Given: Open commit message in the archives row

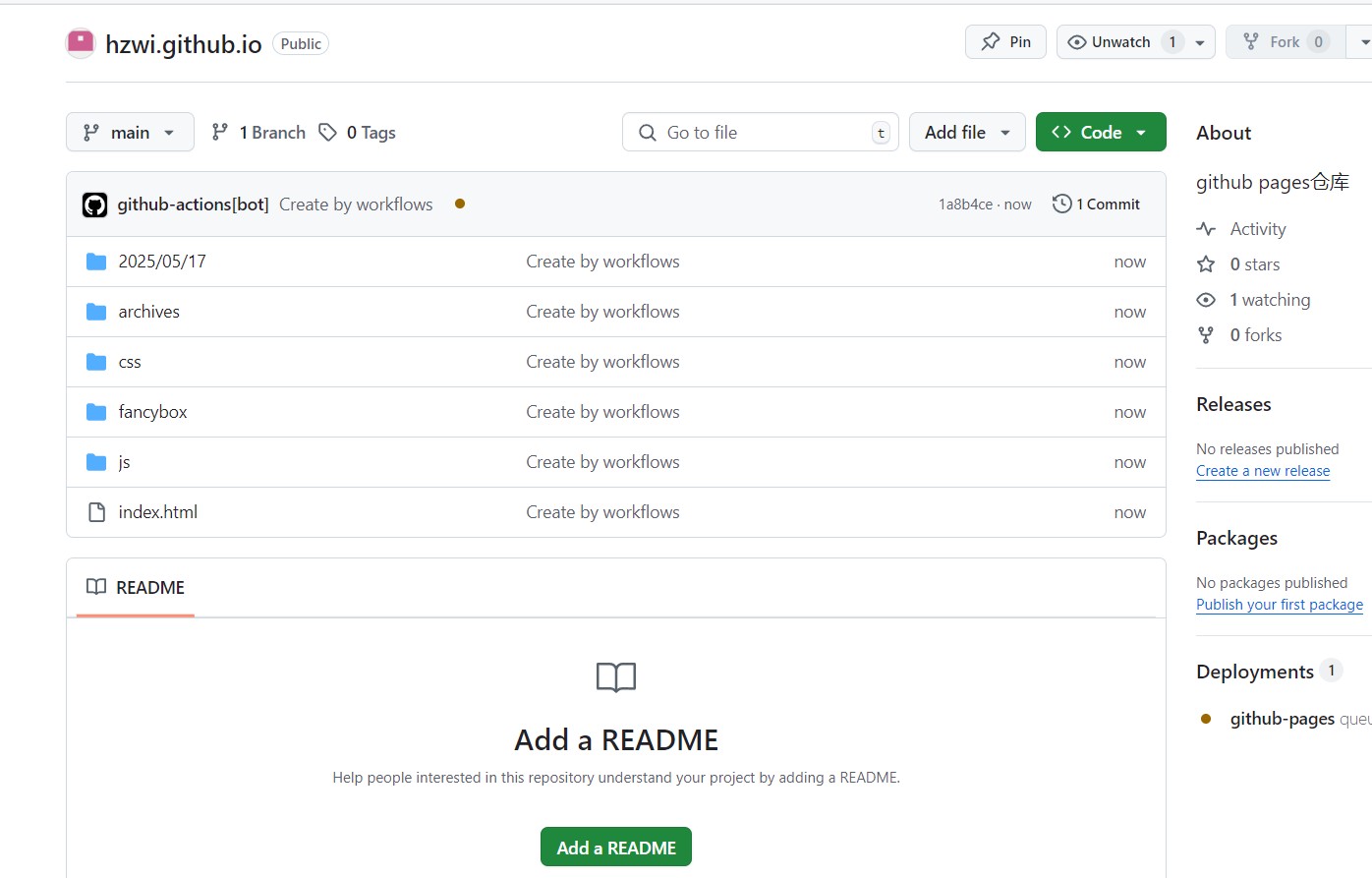Looking at the screenshot, I should [x=602, y=312].
